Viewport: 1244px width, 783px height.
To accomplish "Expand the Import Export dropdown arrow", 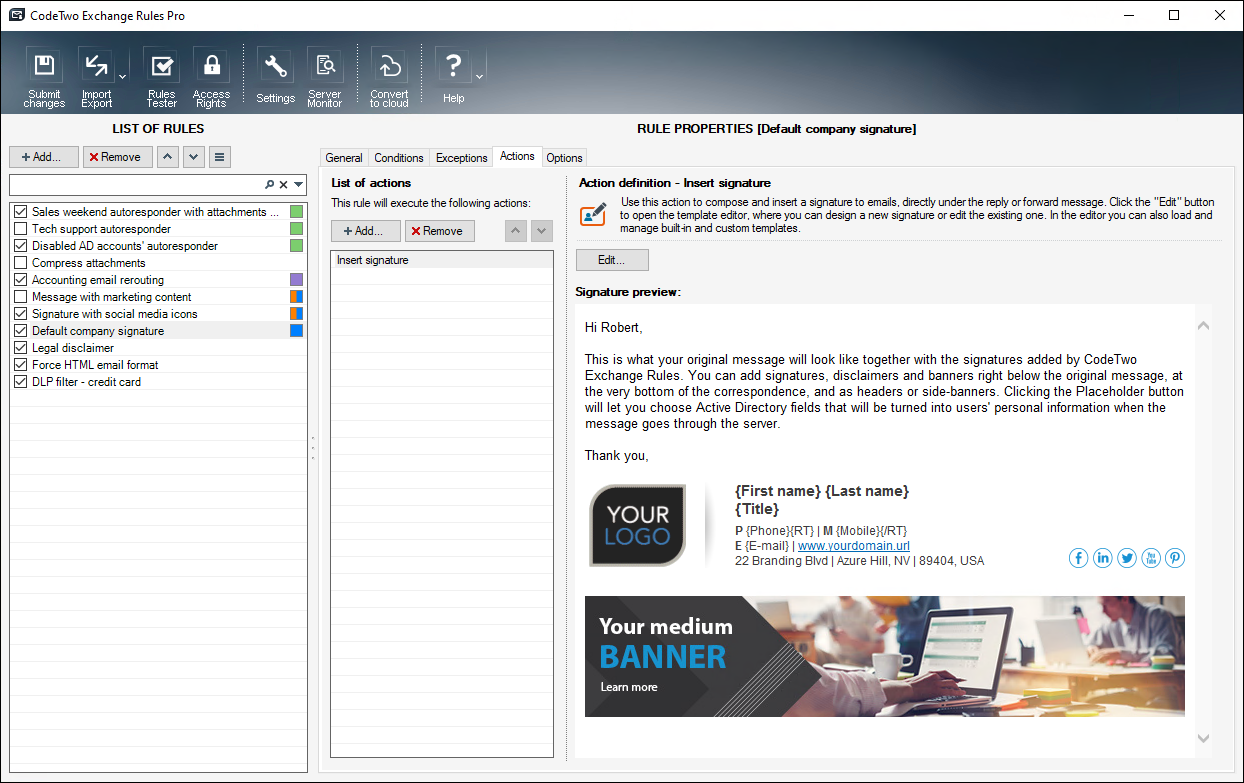I will (122, 76).
